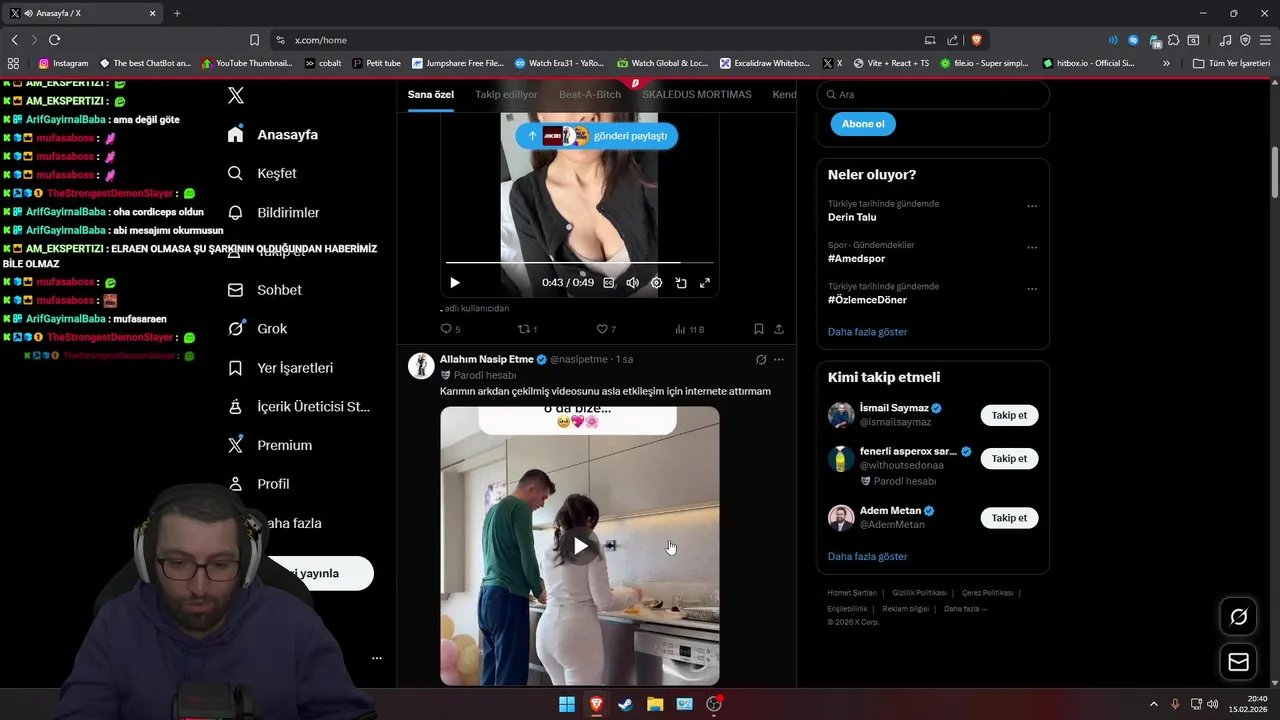Open video settings gear on top video

coord(656,283)
